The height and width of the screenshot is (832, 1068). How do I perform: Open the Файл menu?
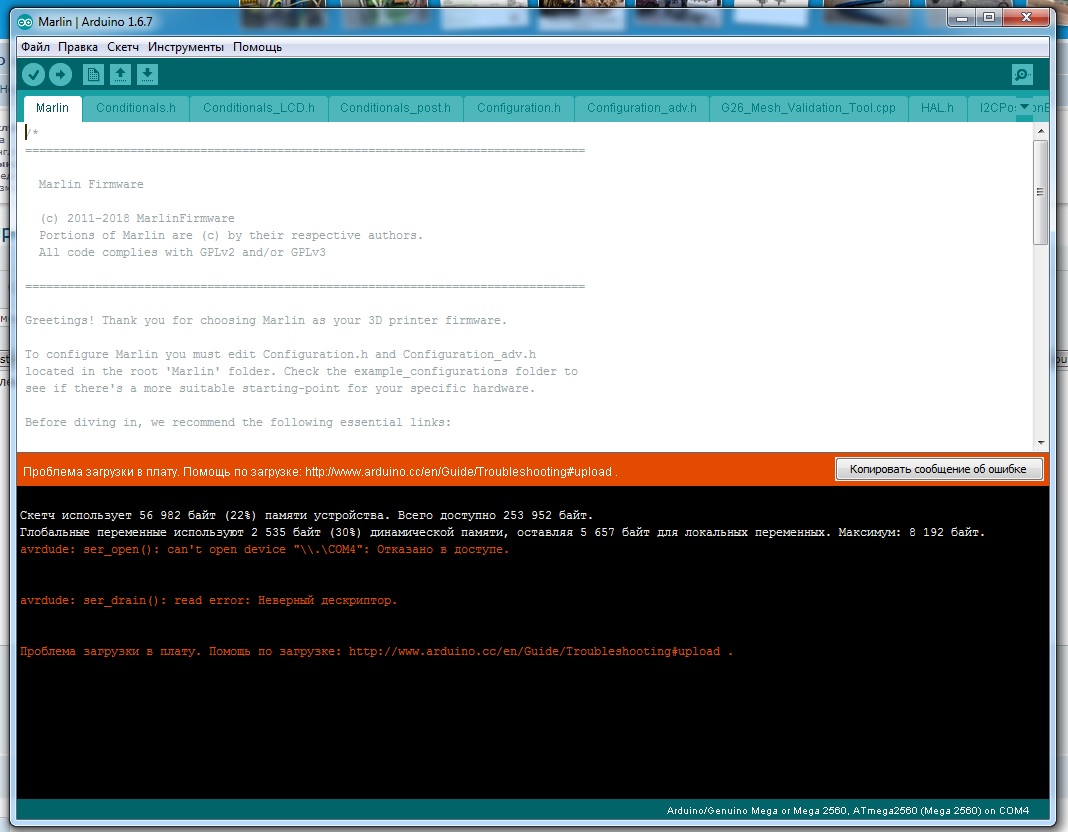point(35,47)
